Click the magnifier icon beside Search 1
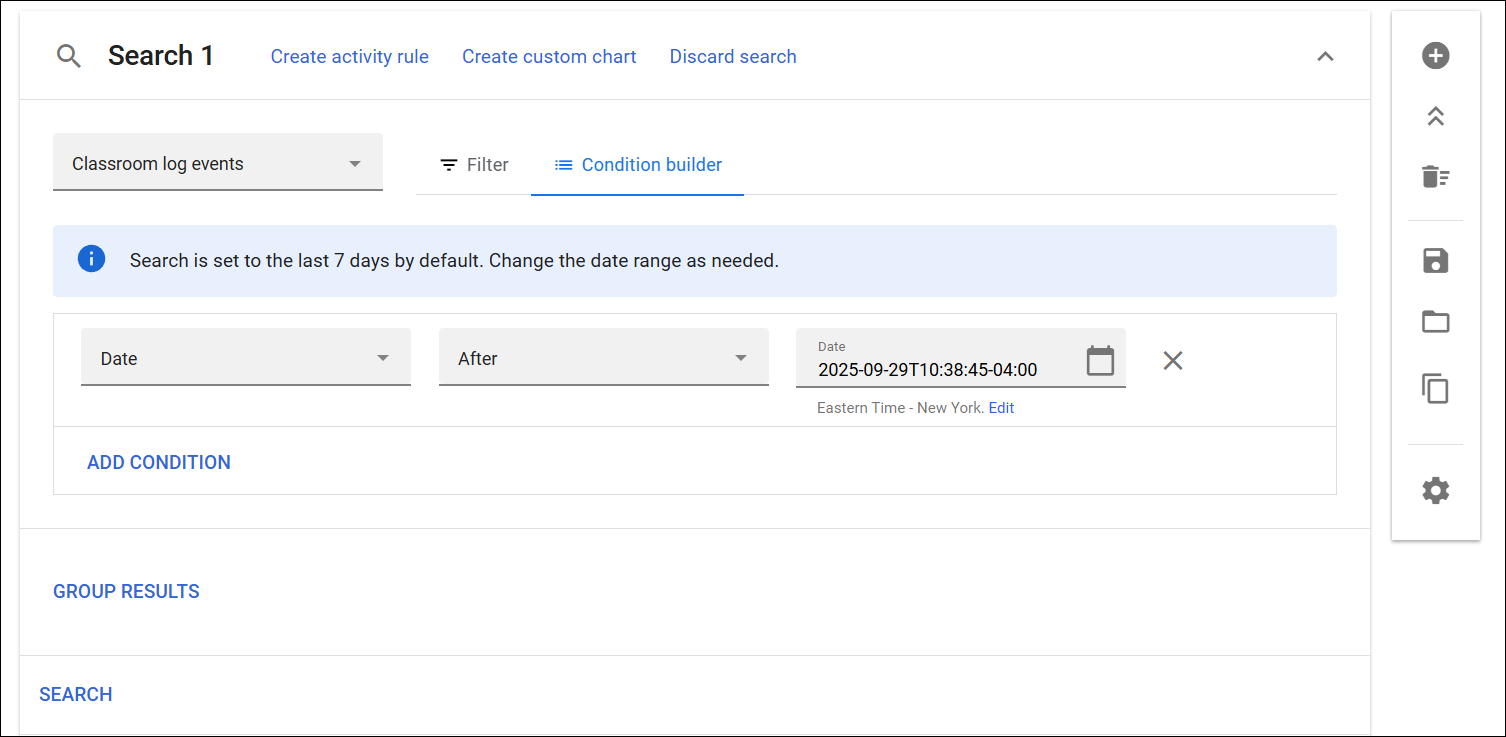Image resolution: width=1506 pixels, height=737 pixels. tap(69, 56)
